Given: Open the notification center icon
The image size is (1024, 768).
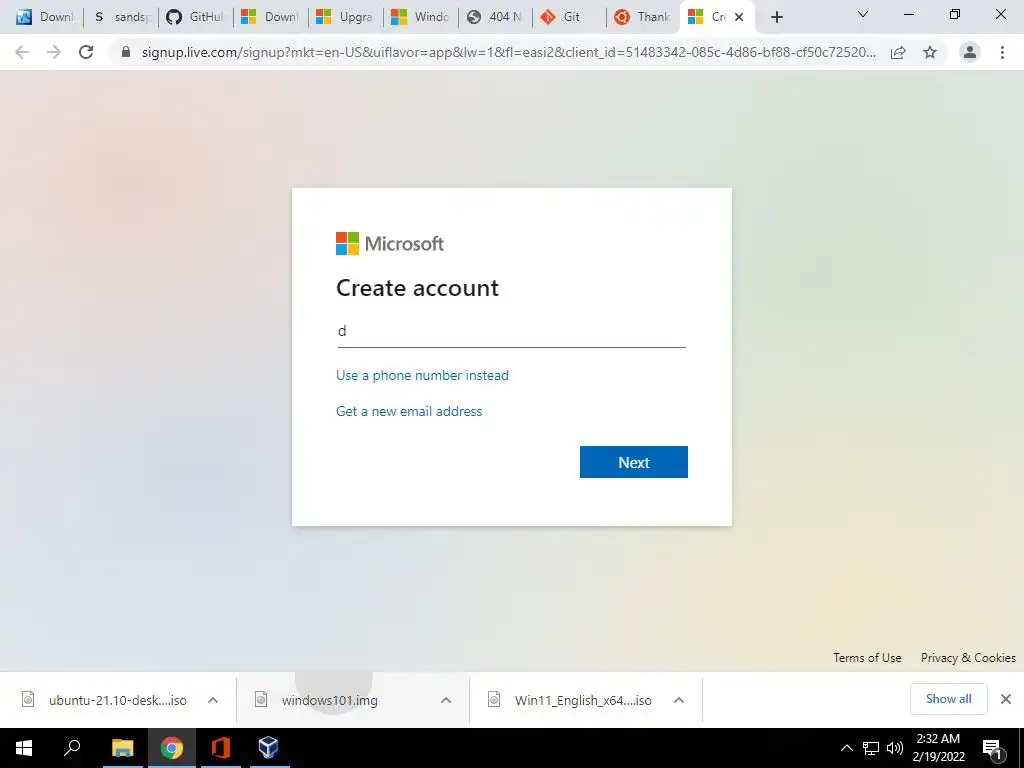Looking at the screenshot, I should click(993, 749).
